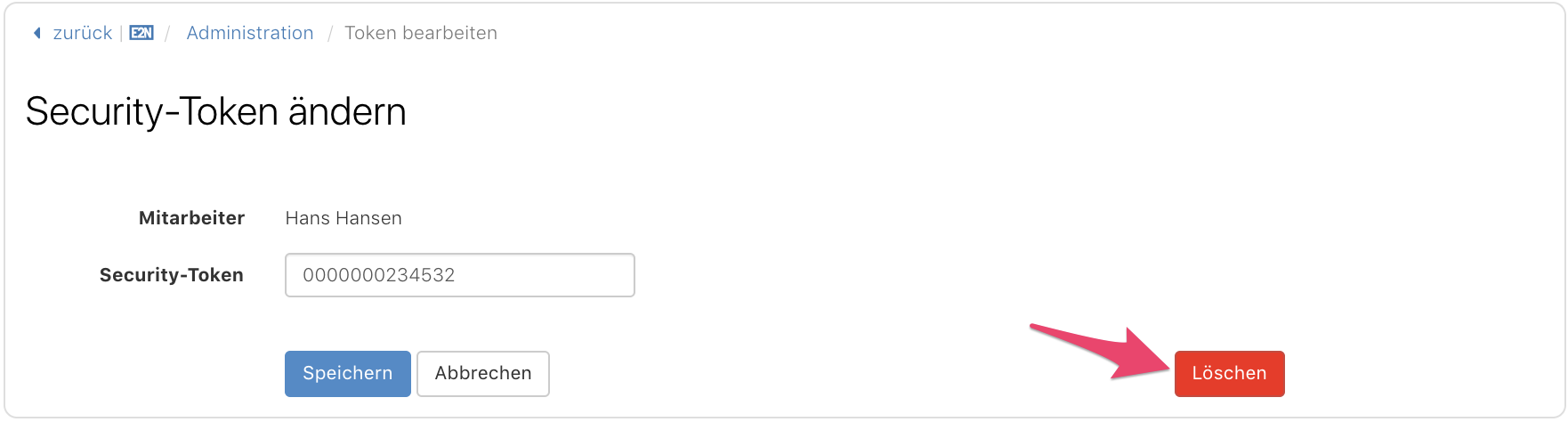Go back via the zurück link
The image size is (1568, 422).
(83, 33)
